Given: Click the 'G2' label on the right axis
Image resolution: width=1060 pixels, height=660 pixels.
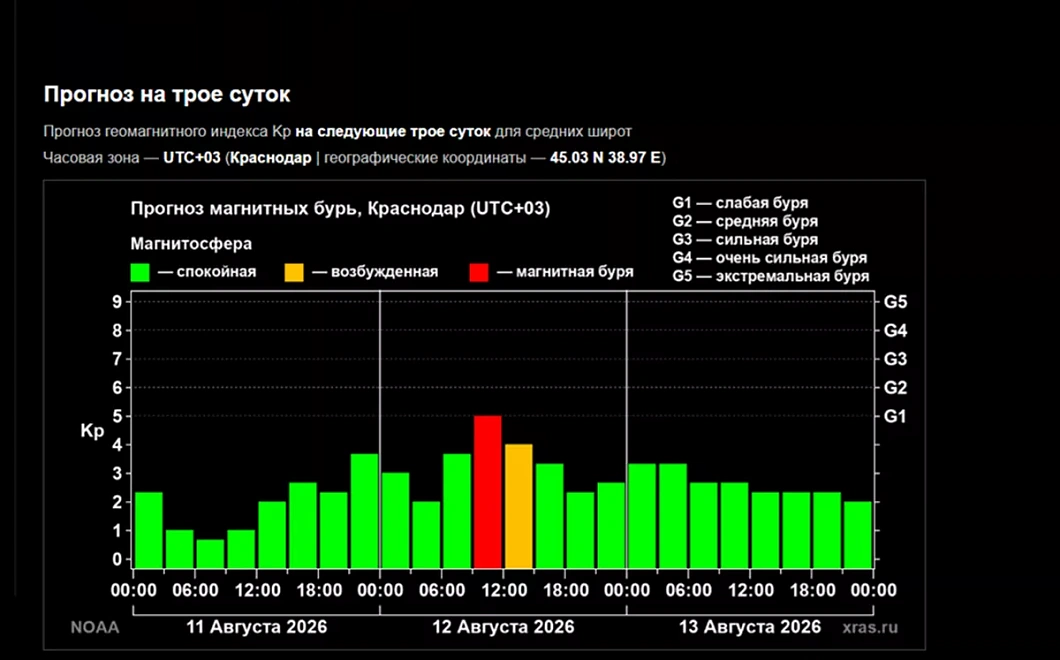Looking at the screenshot, I should pos(895,387).
